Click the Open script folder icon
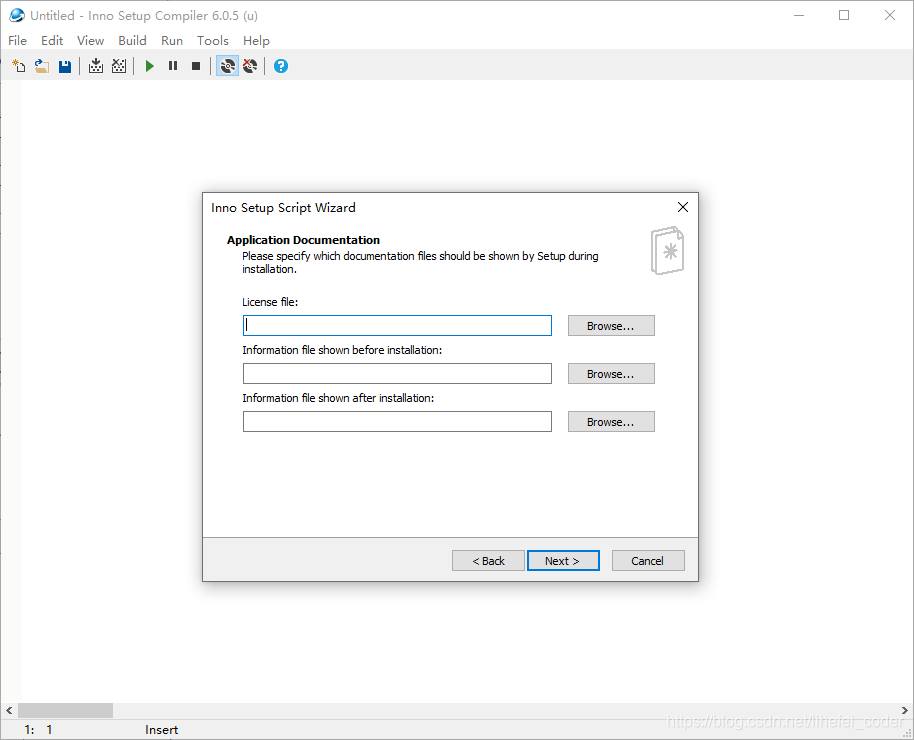The height and width of the screenshot is (740, 914). tap(41, 66)
